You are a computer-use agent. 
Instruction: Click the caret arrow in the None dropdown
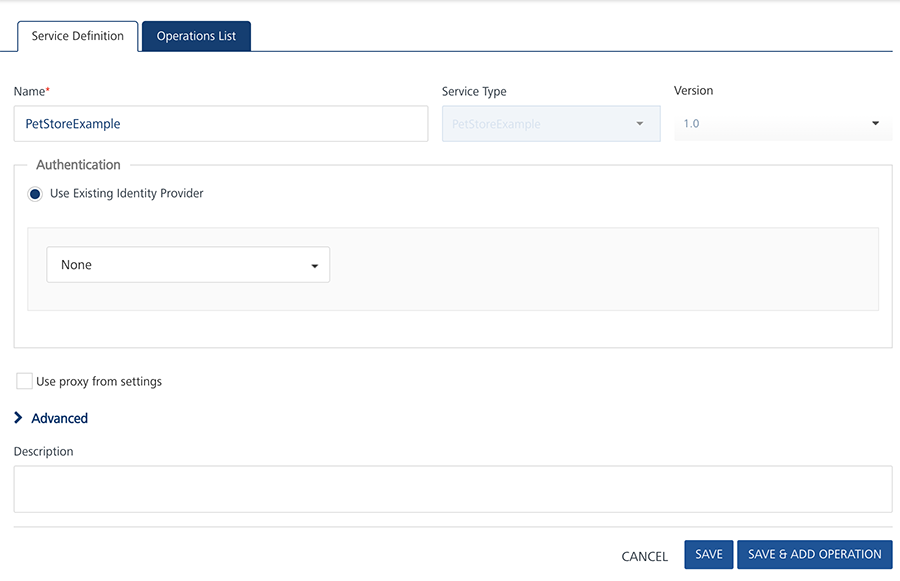click(x=315, y=266)
